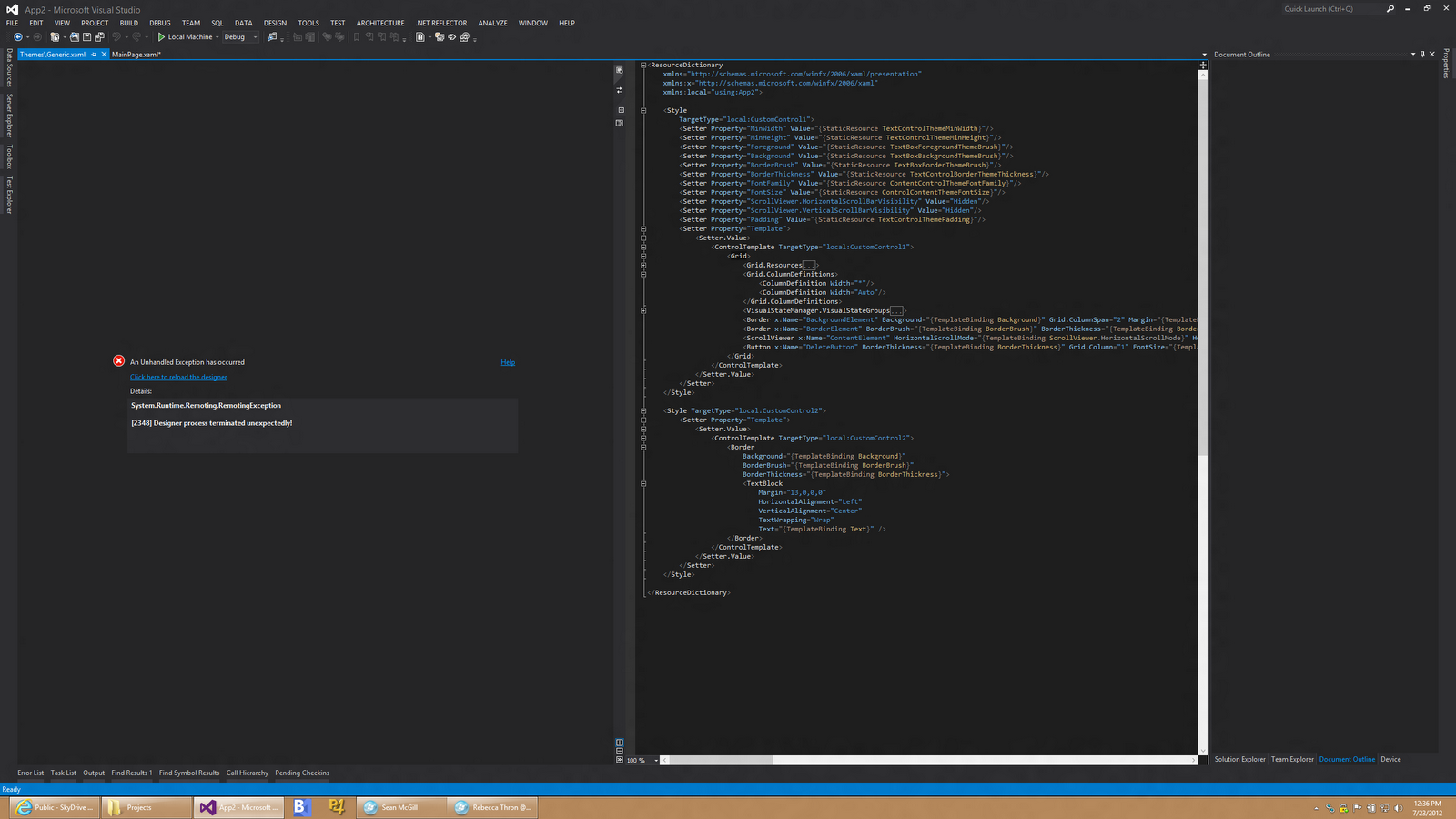Open a new file with the New Item icon
This screenshot has height=819, width=1456.
click(x=53, y=37)
